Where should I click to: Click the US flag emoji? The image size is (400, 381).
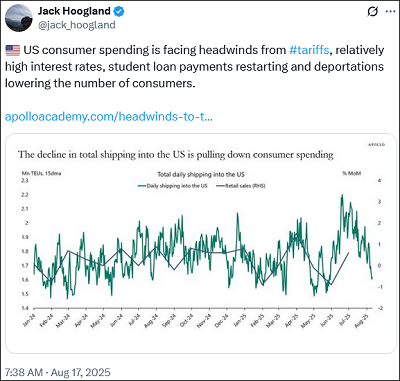click(13, 50)
